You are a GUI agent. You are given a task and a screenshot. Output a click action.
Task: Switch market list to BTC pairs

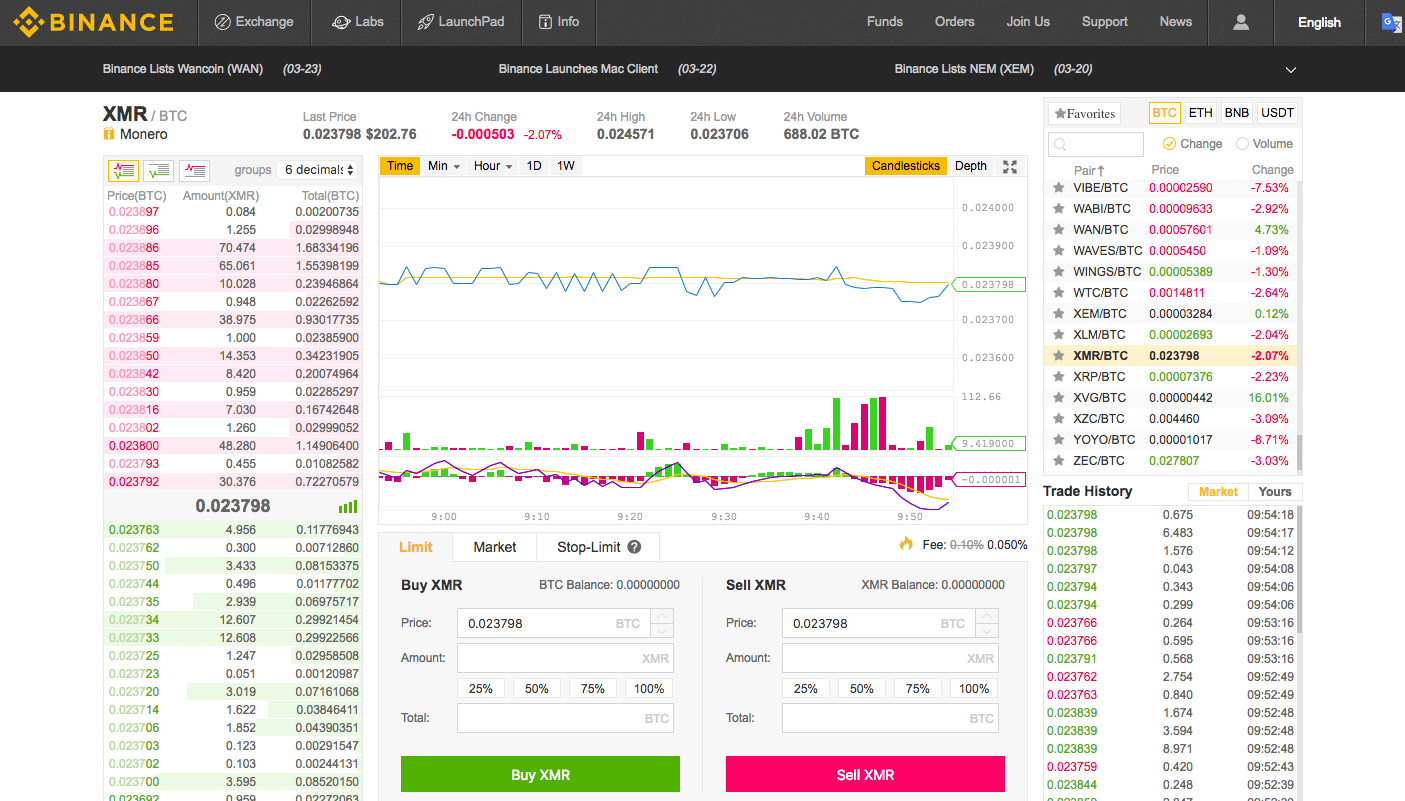point(1164,113)
